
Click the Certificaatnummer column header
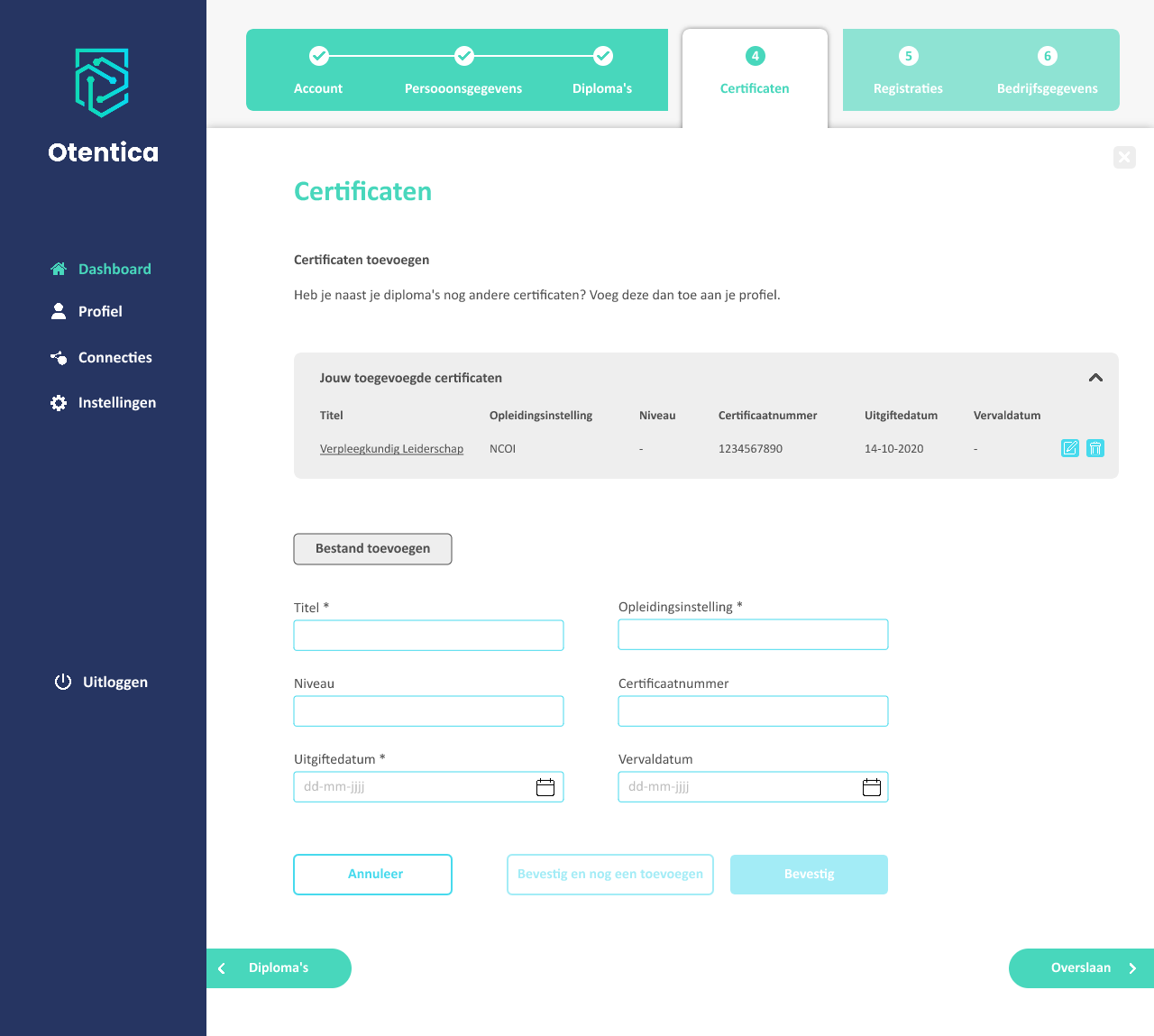[x=767, y=416]
